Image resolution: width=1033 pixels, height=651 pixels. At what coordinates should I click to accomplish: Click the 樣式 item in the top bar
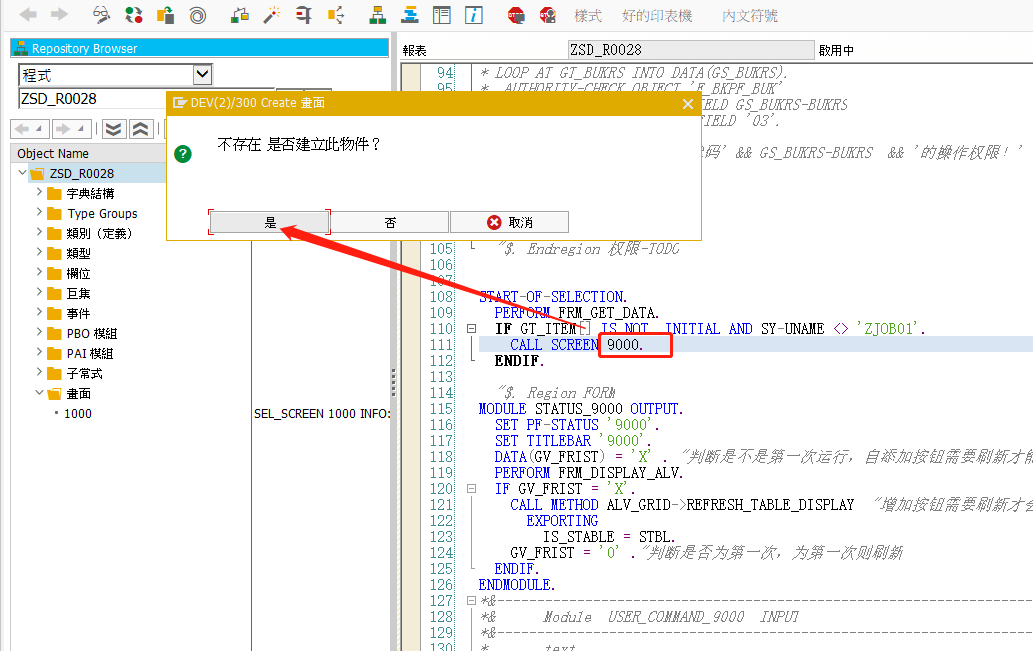(588, 14)
